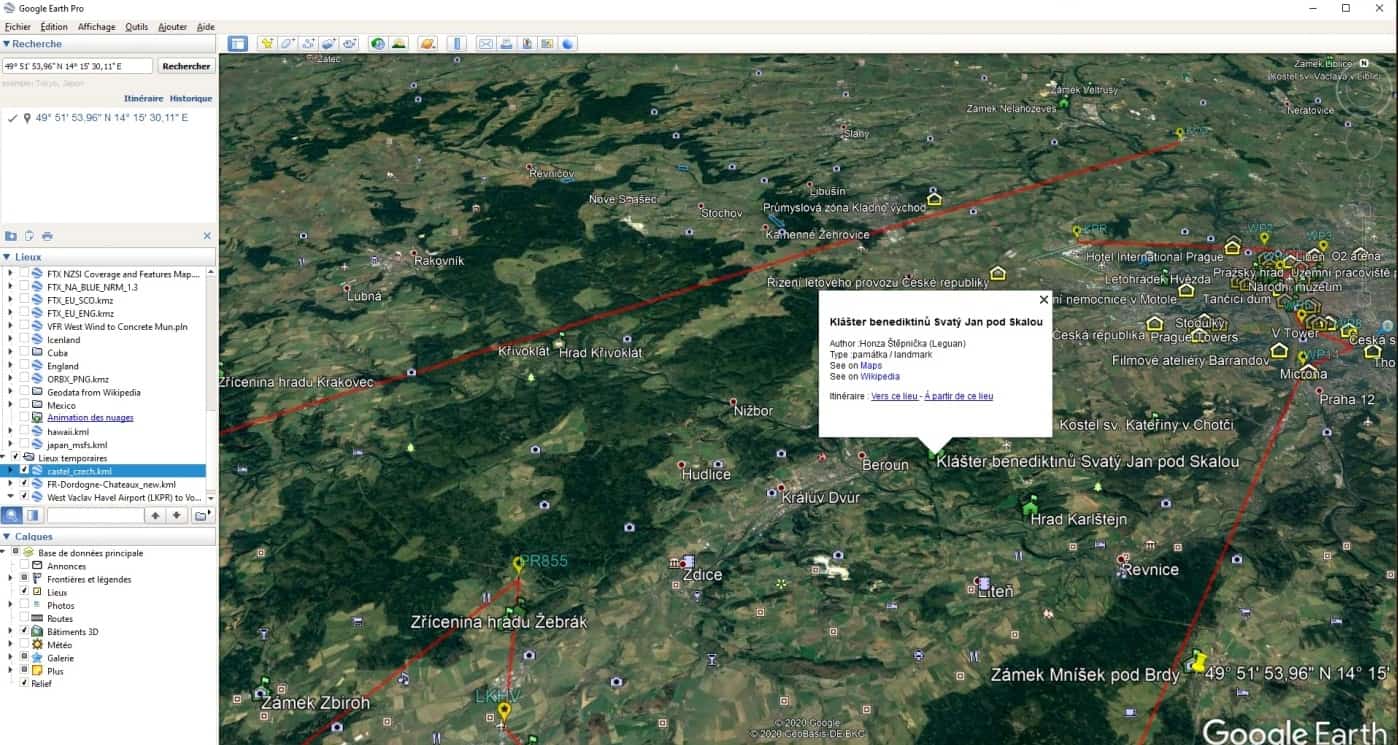Select the ruler measurement tool
Image resolution: width=1398 pixels, height=745 pixels.
click(458, 44)
